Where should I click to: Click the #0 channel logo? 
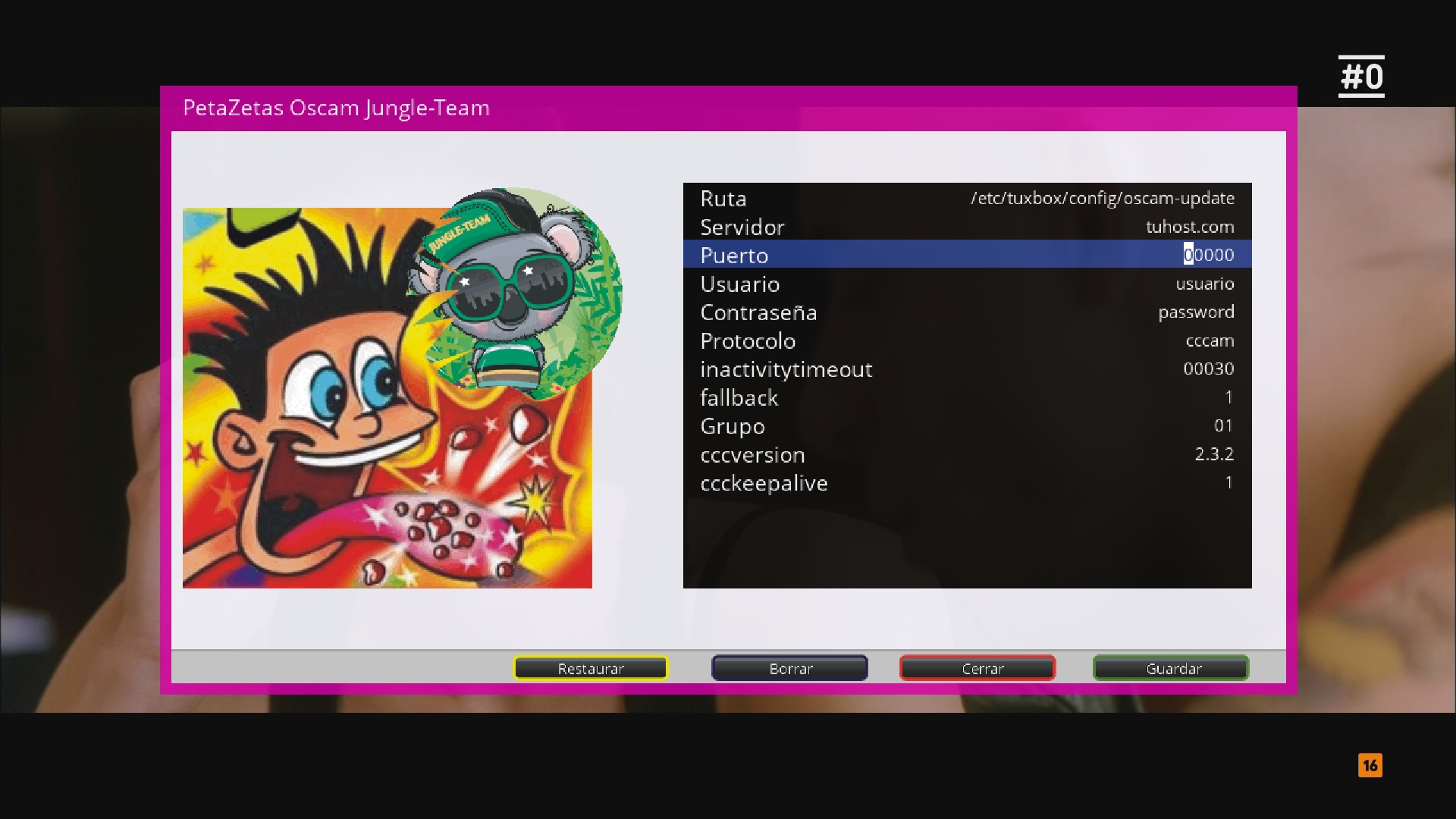(1361, 77)
